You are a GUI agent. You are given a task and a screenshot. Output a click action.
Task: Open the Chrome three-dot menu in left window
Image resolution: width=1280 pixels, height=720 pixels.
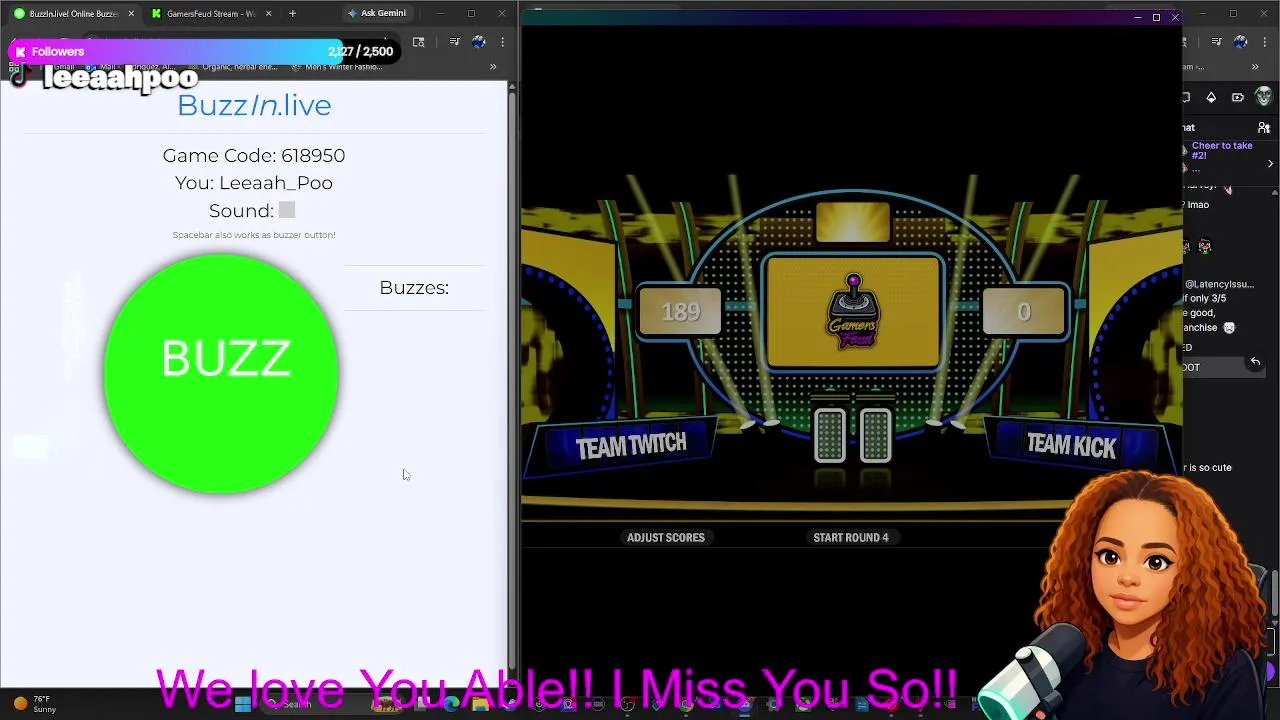502,42
